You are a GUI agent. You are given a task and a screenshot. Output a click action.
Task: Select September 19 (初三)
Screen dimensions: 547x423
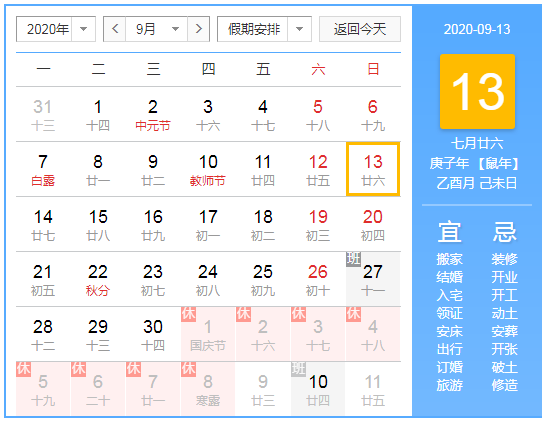[318, 225]
